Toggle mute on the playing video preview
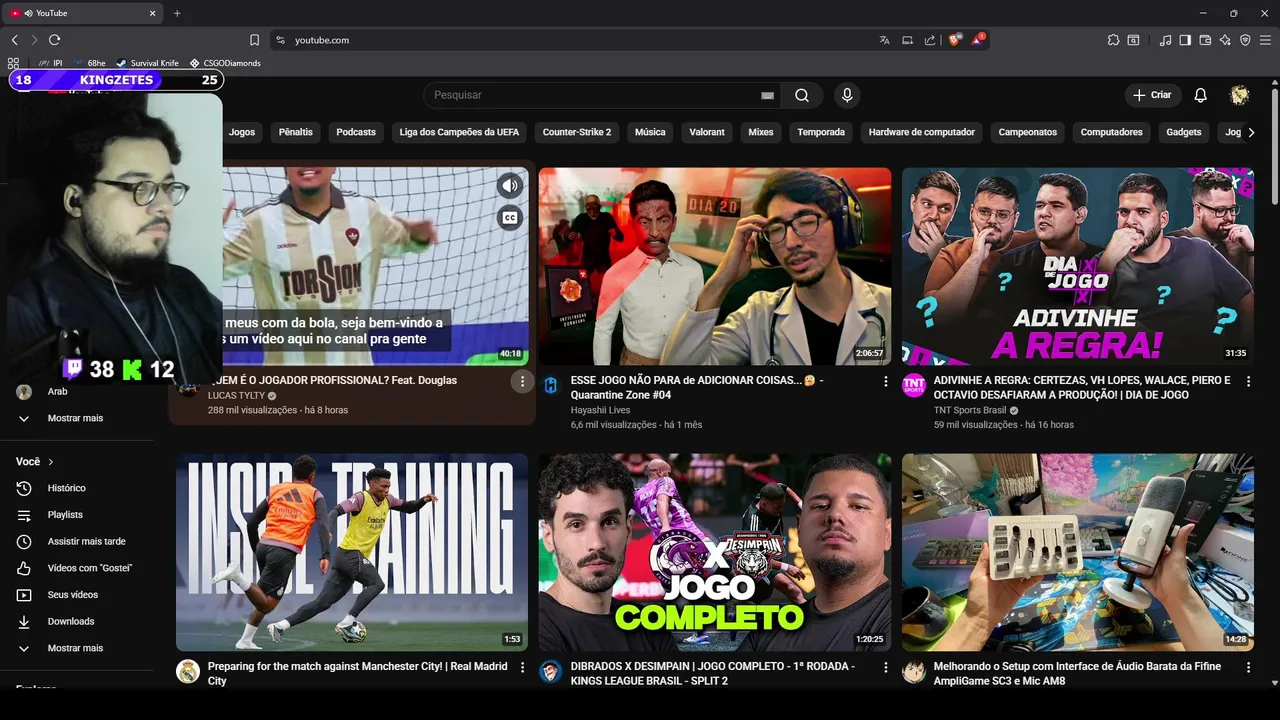The width and height of the screenshot is (1280, 720). point(510,185)
